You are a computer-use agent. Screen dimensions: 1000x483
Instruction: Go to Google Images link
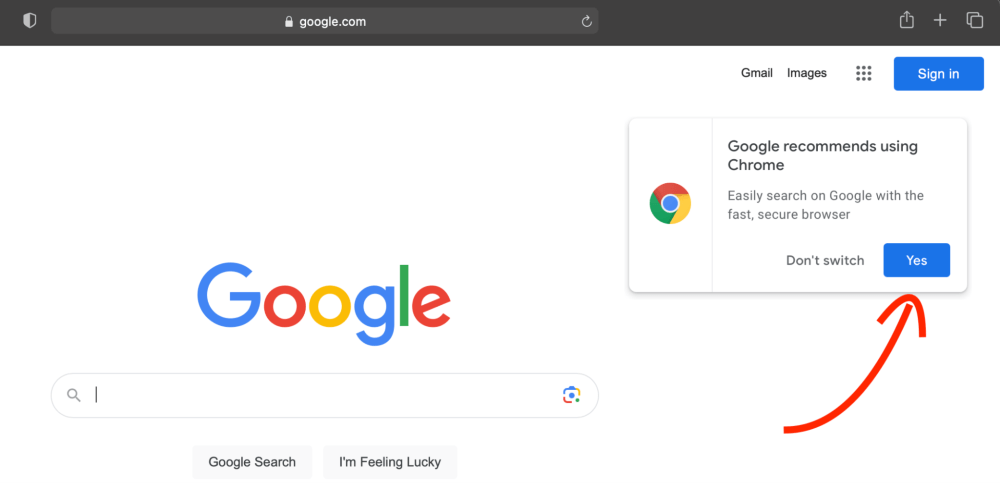tap(807, 73)
